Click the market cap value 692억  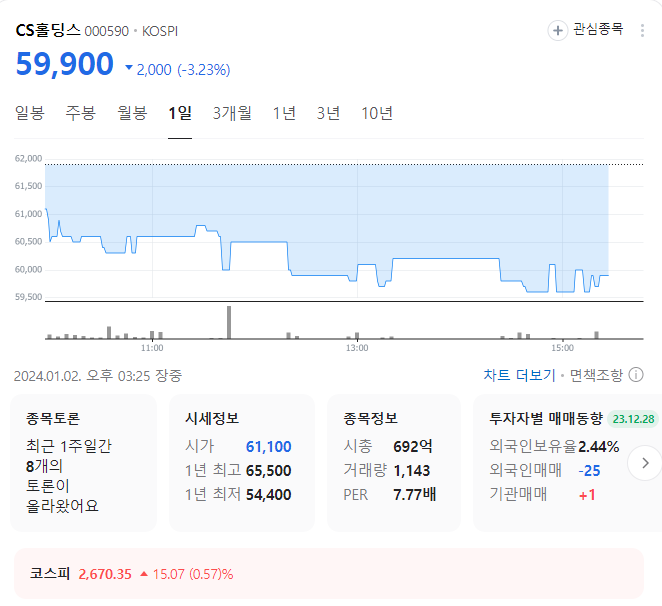(413, 447)
